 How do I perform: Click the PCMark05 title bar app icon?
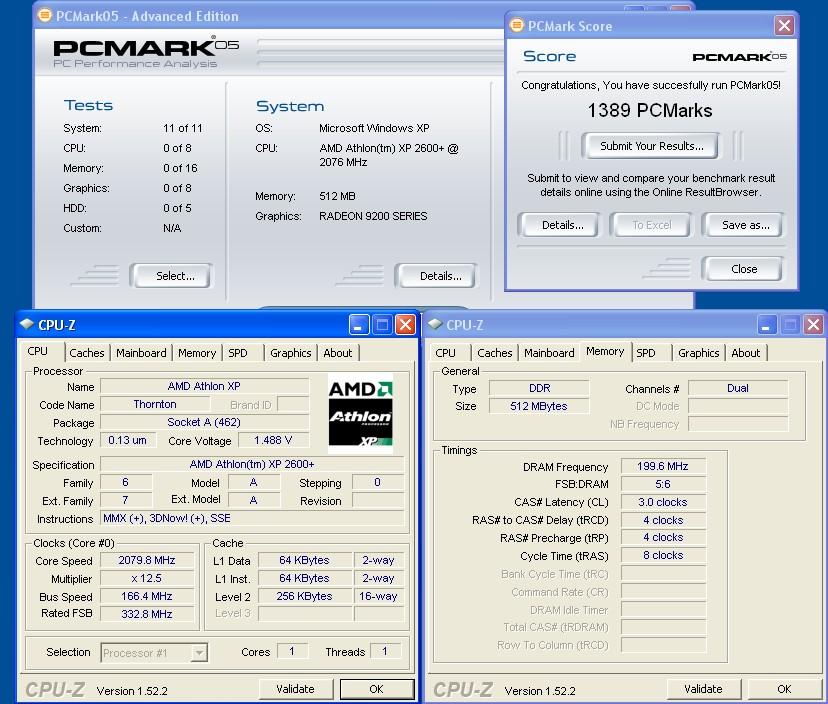tap(44, 15)
